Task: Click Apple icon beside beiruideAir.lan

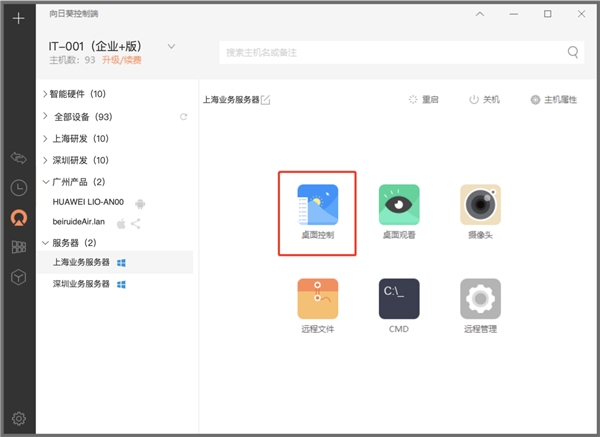Action: point(121,223)
